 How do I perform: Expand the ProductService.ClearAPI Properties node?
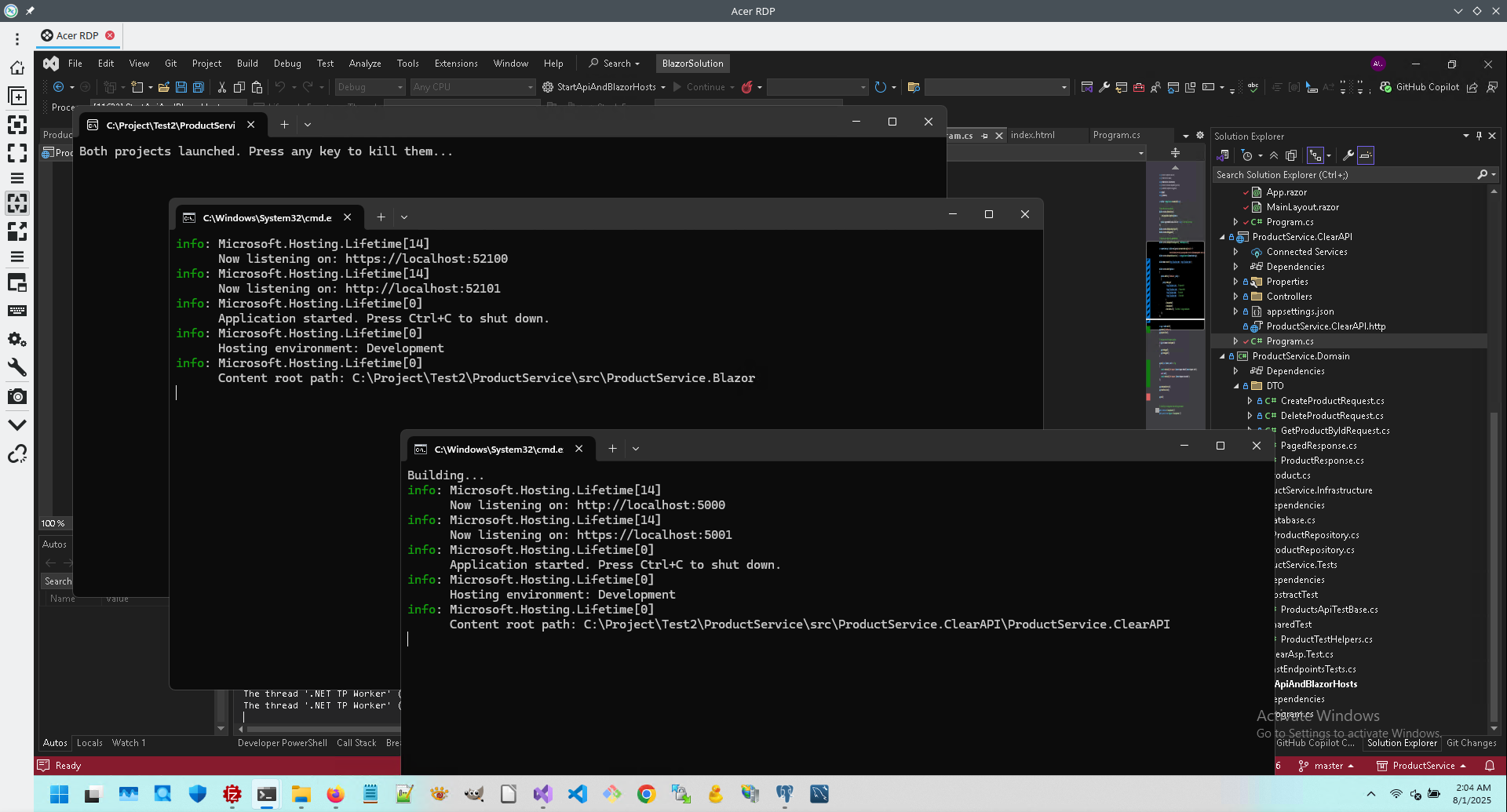point(1235,282)
